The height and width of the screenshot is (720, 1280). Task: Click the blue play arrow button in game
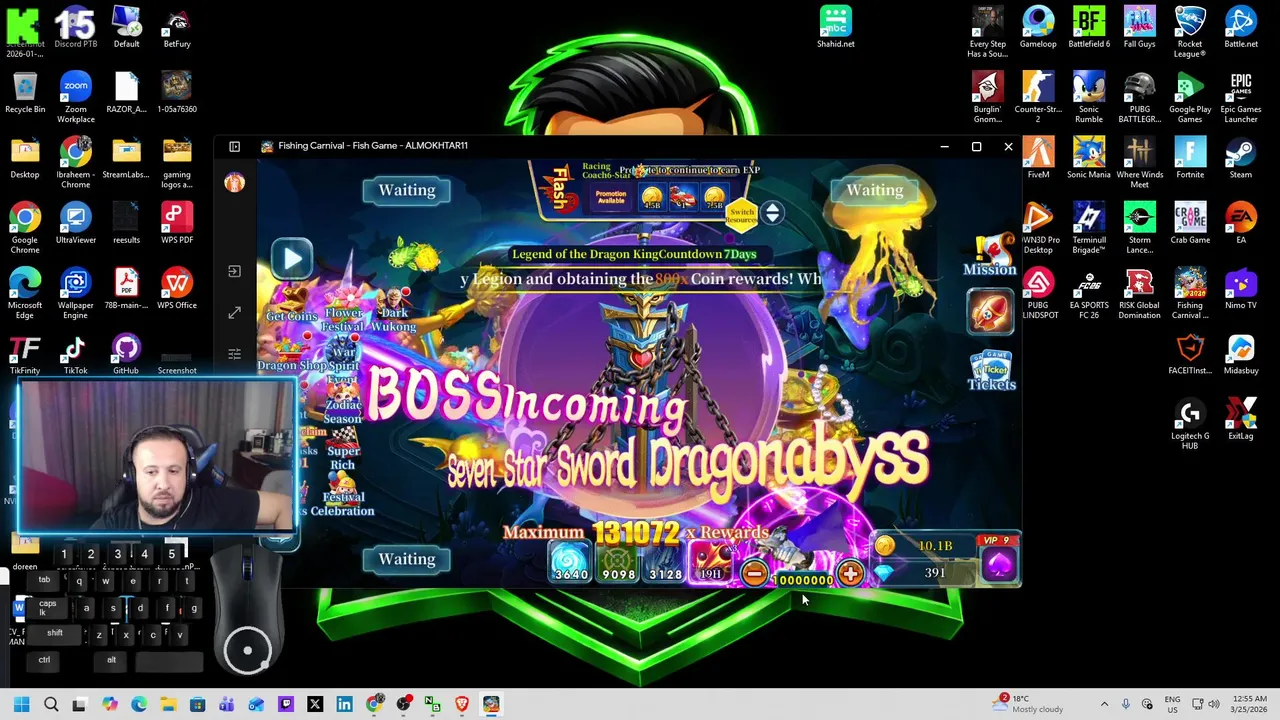coord(292,259)
